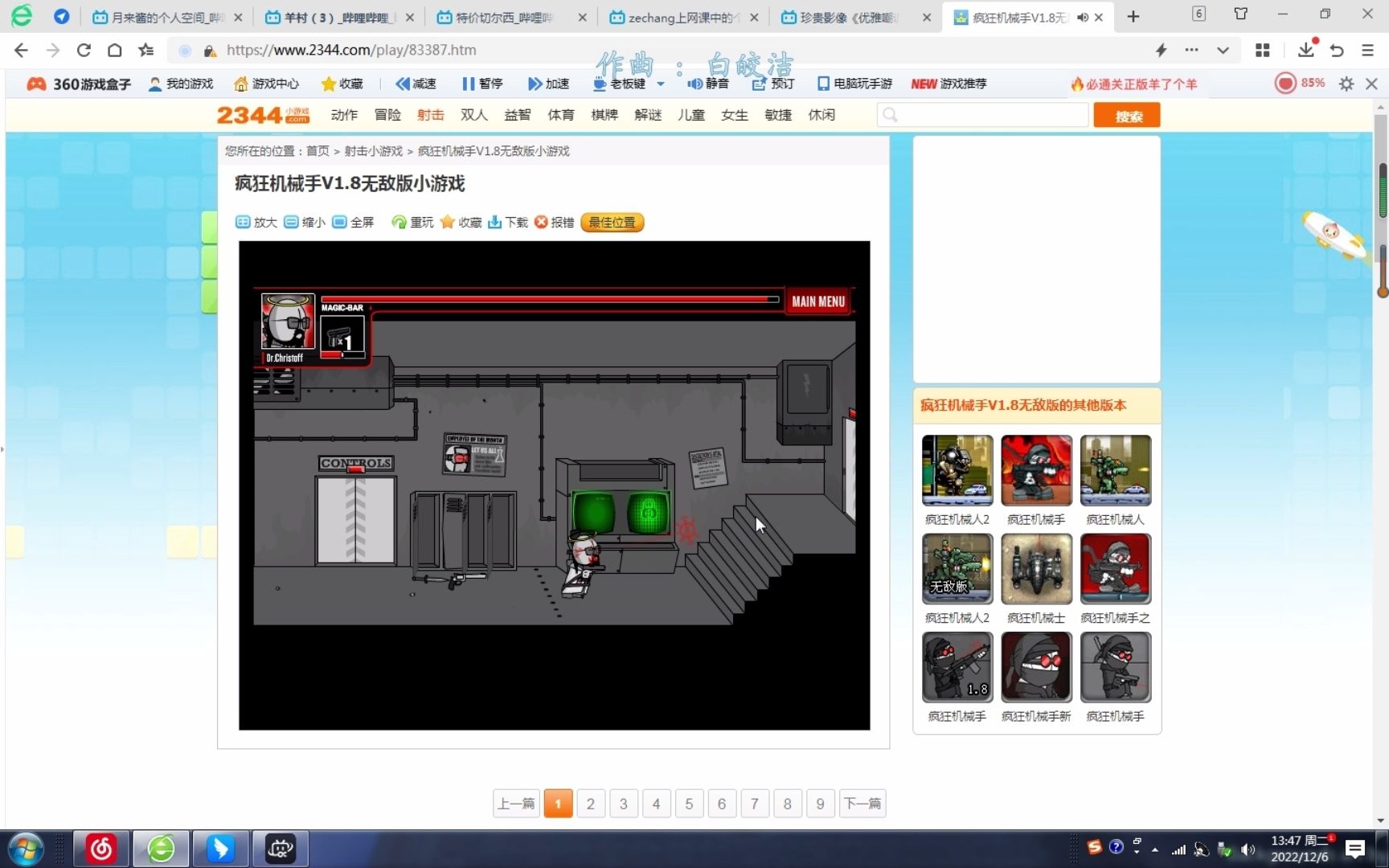Open Sogou input method tray icon
1389x868 pixels.
coord(1094,847)
